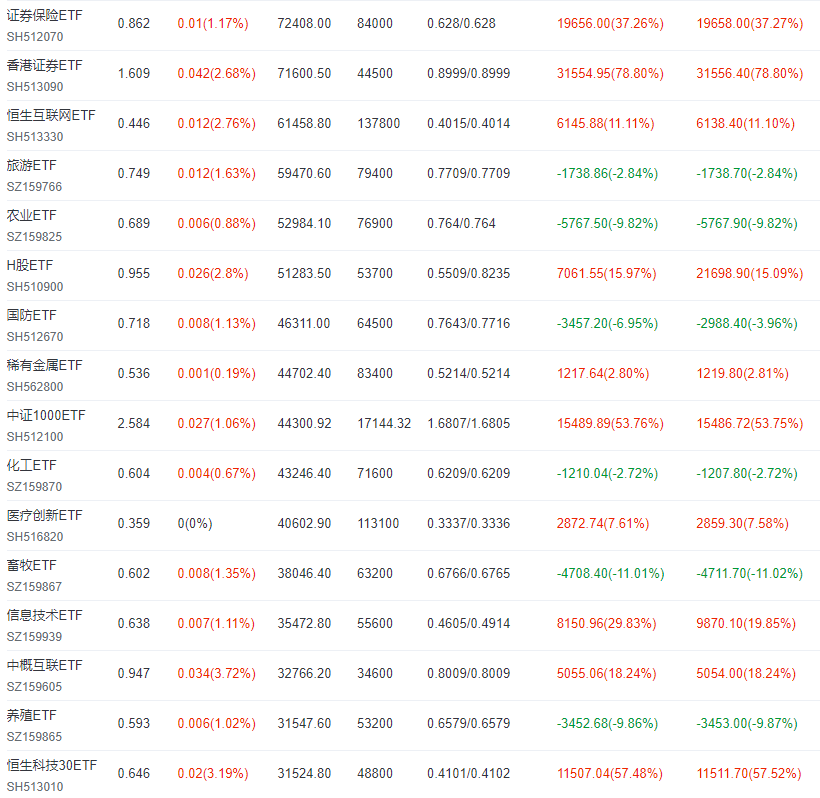Image resolution: width=820 pixels, height=798 pixels.
Task: Select profit 5055.06(18.24%)
Action: [606, 674]
